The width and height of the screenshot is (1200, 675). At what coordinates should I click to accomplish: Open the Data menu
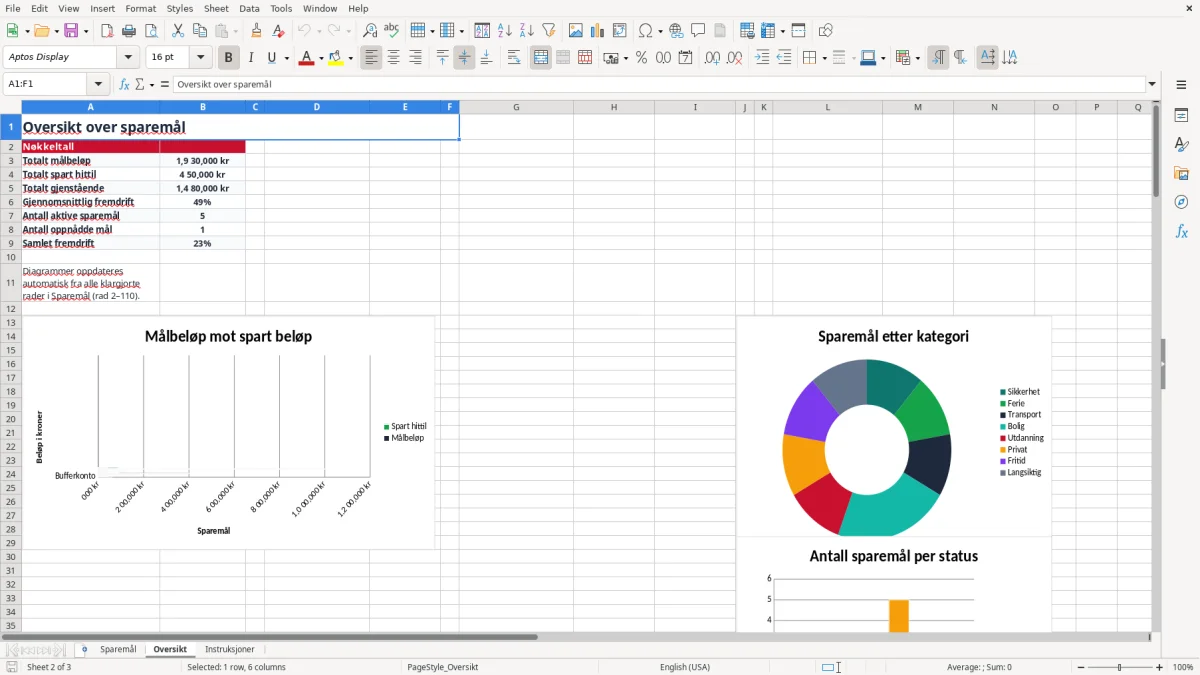coord(249,8)
